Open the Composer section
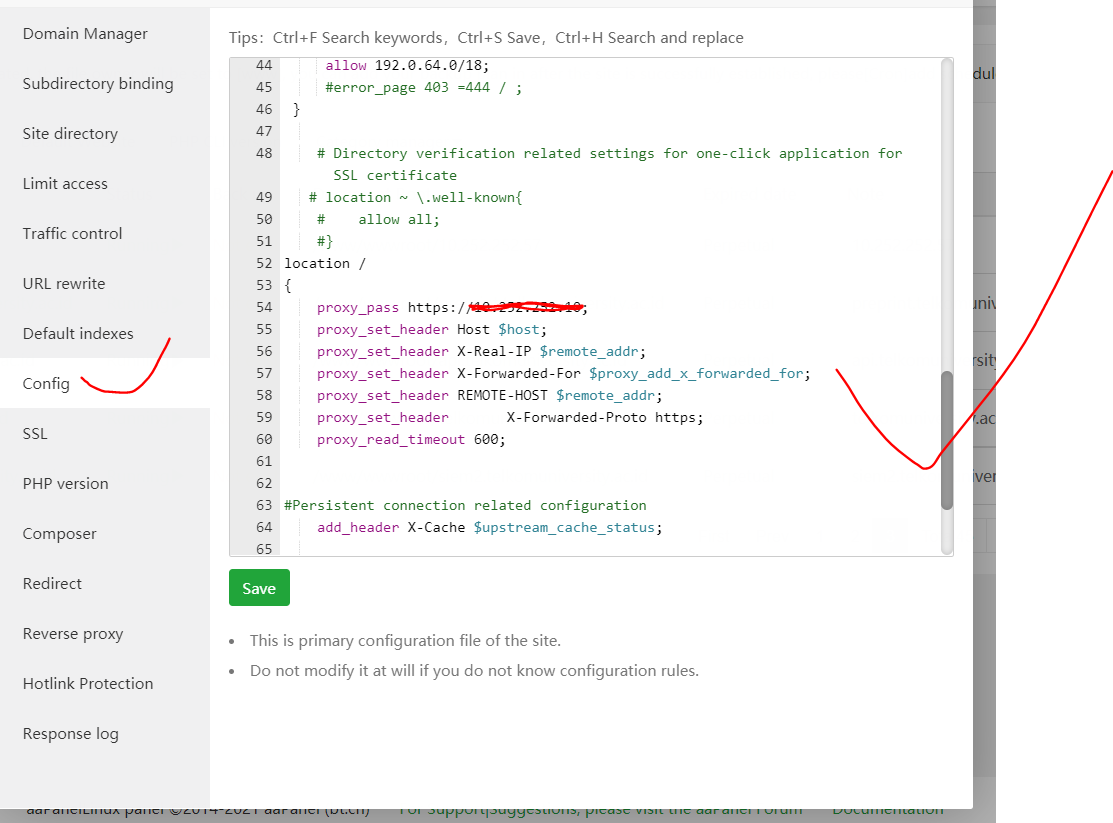This screenshot has width=1113, height=823. pos(60,534)
